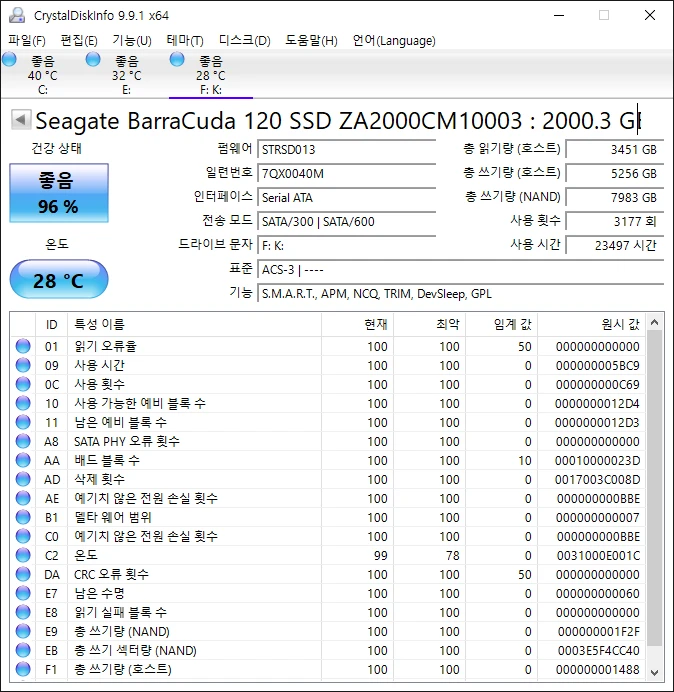Click the CrystalDiskInfo app icon in title bar
The width and height of the screenshot is (674, 692).
17,15
